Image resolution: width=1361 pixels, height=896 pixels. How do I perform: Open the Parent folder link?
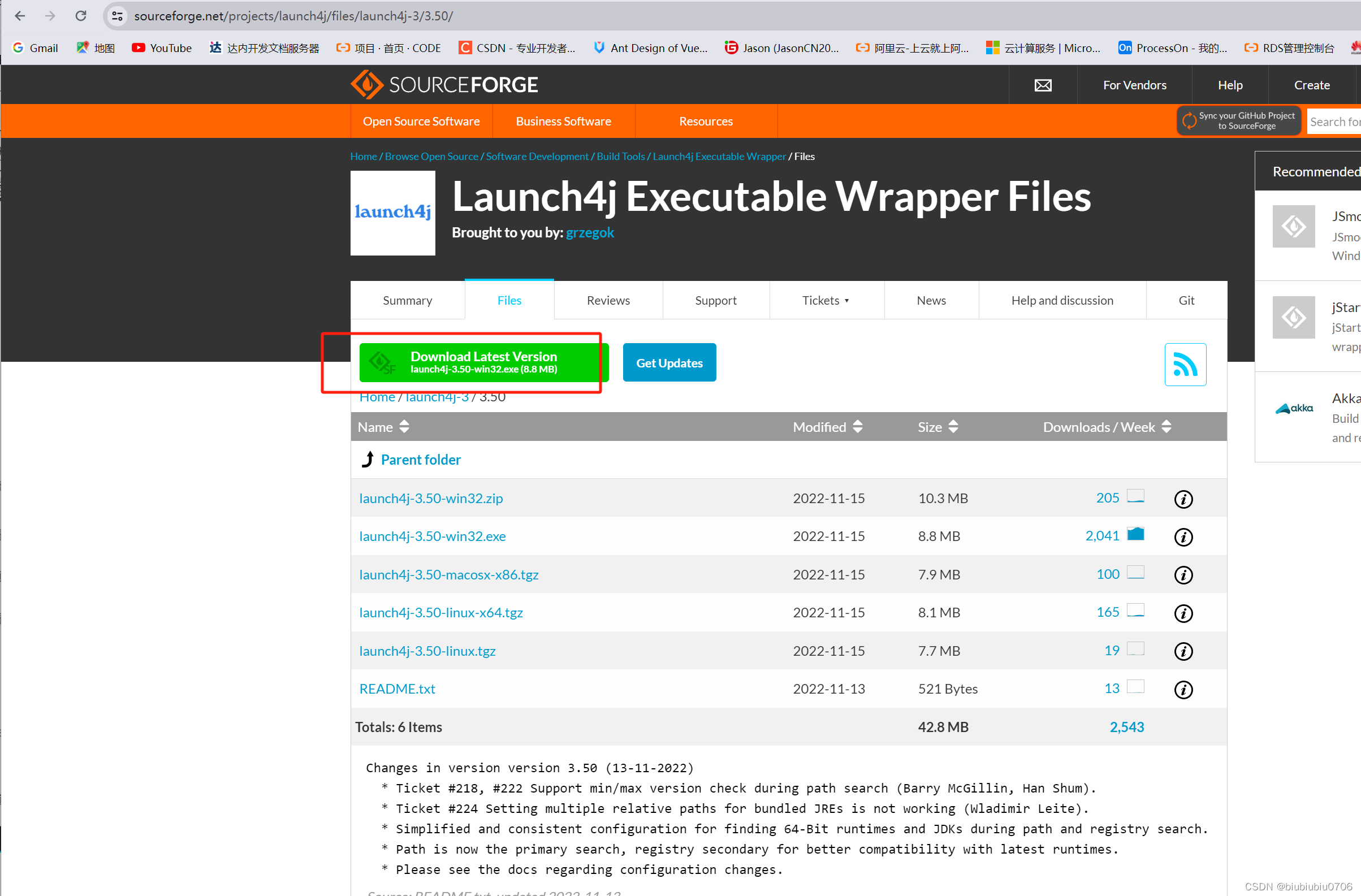coord(420,460)
